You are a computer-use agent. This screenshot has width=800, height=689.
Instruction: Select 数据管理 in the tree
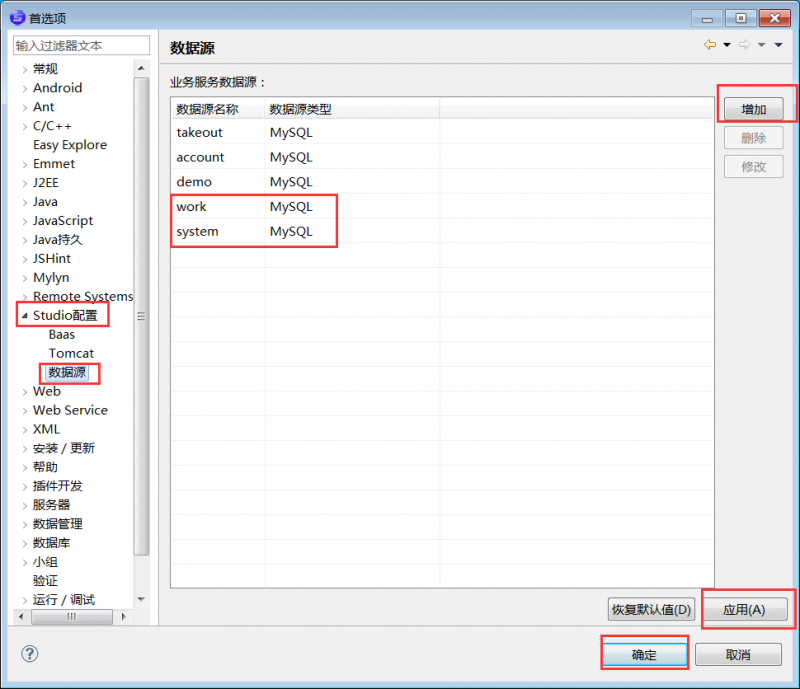pos(57,524)
